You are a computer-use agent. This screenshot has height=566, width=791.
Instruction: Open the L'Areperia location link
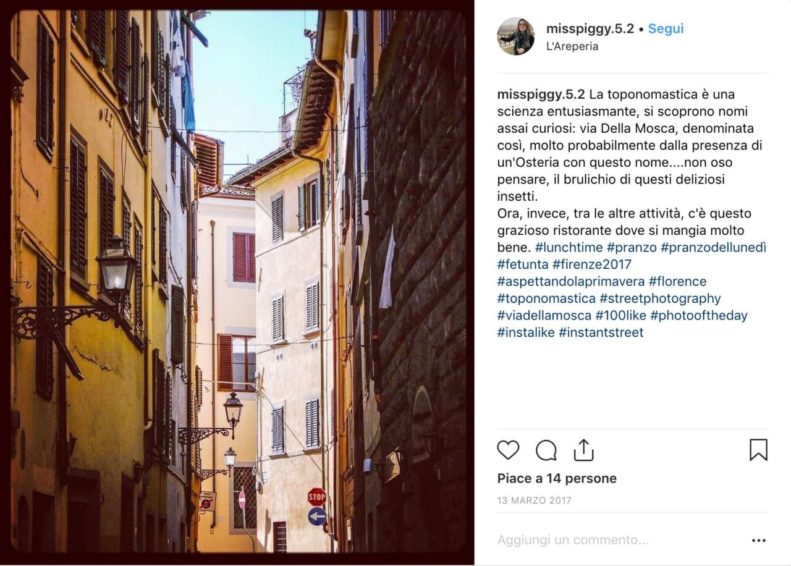[572, 46]
